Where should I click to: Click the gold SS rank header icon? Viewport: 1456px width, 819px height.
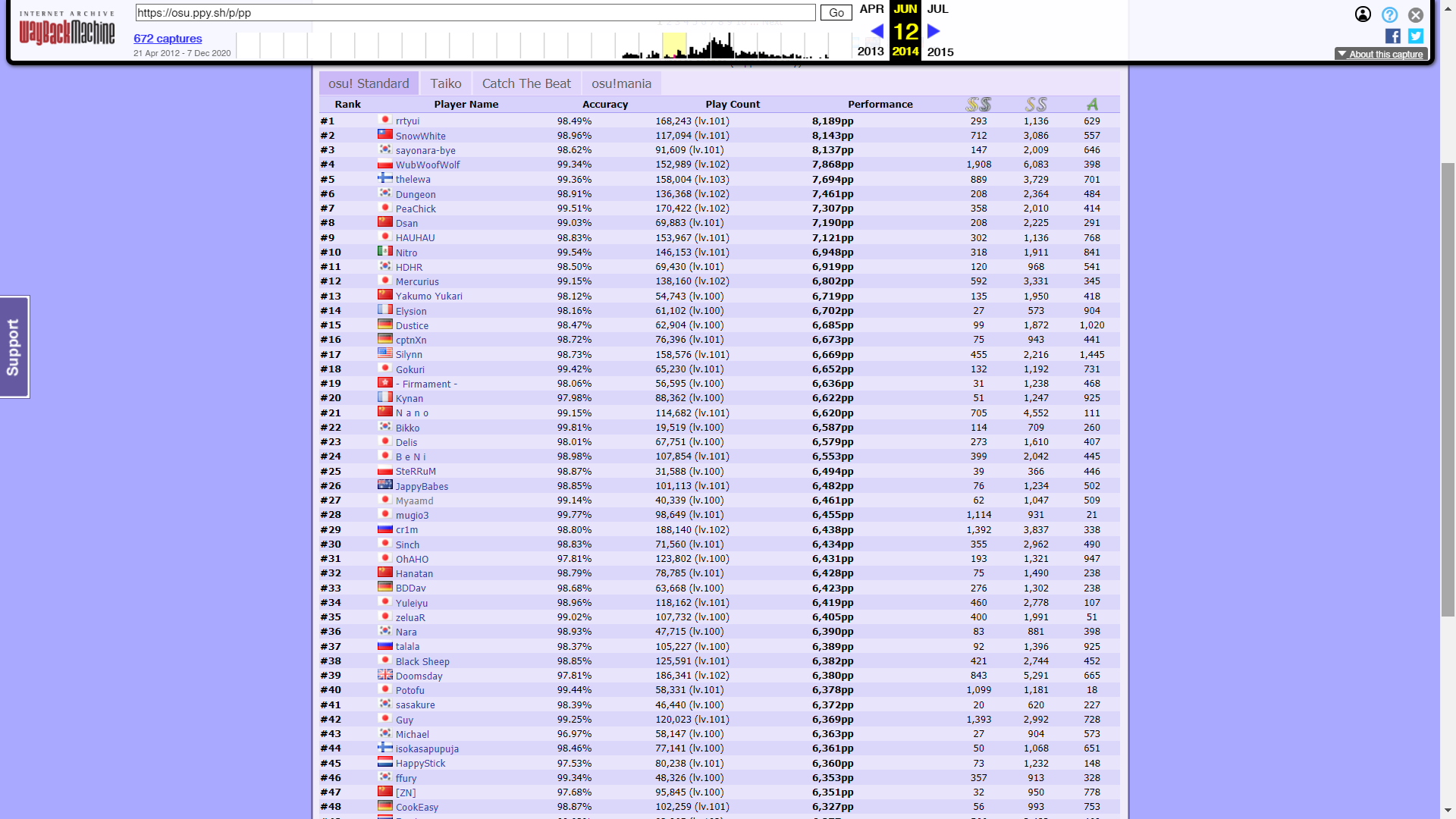978,104
